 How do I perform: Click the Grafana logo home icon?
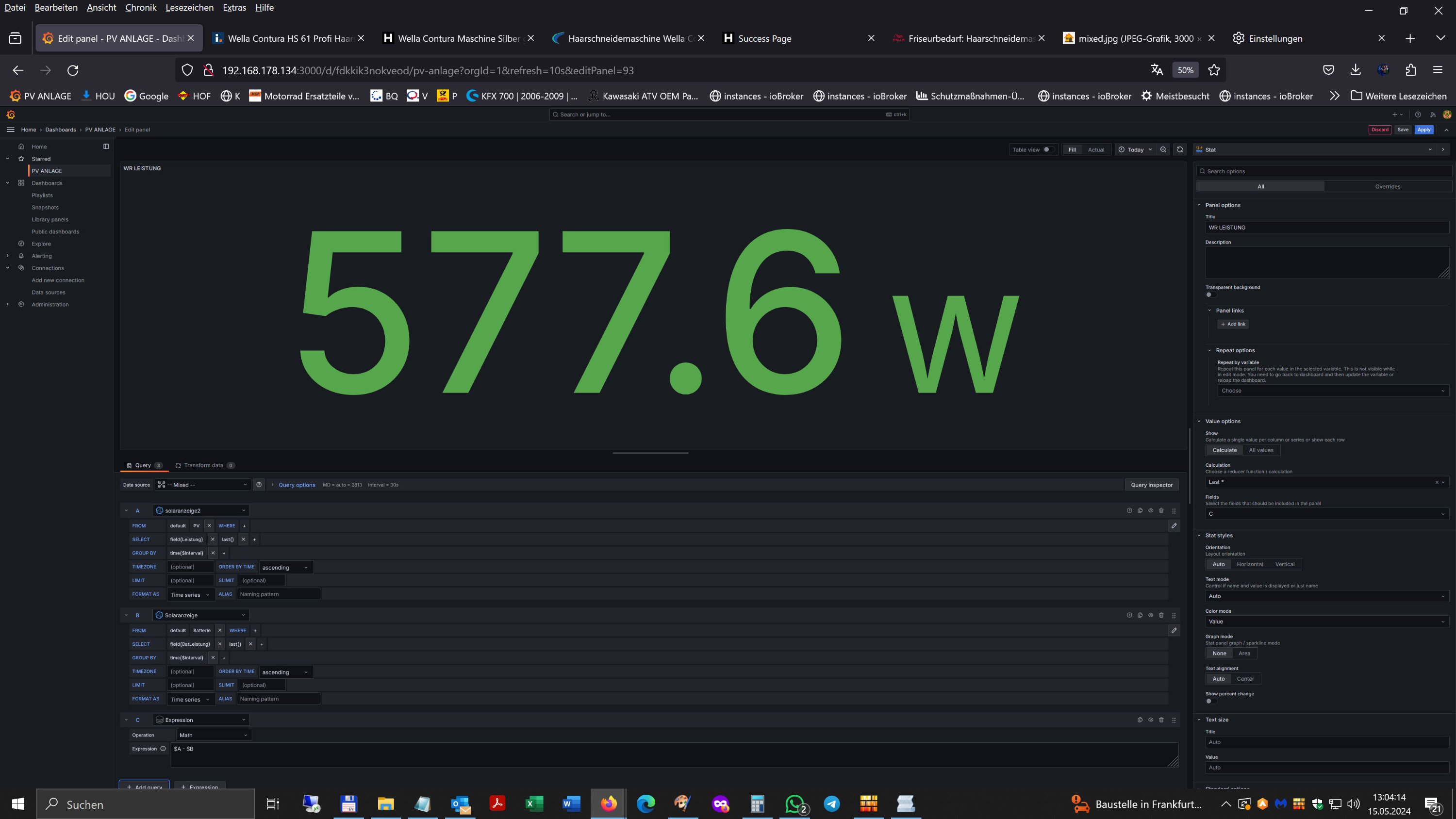coord(11,115)
